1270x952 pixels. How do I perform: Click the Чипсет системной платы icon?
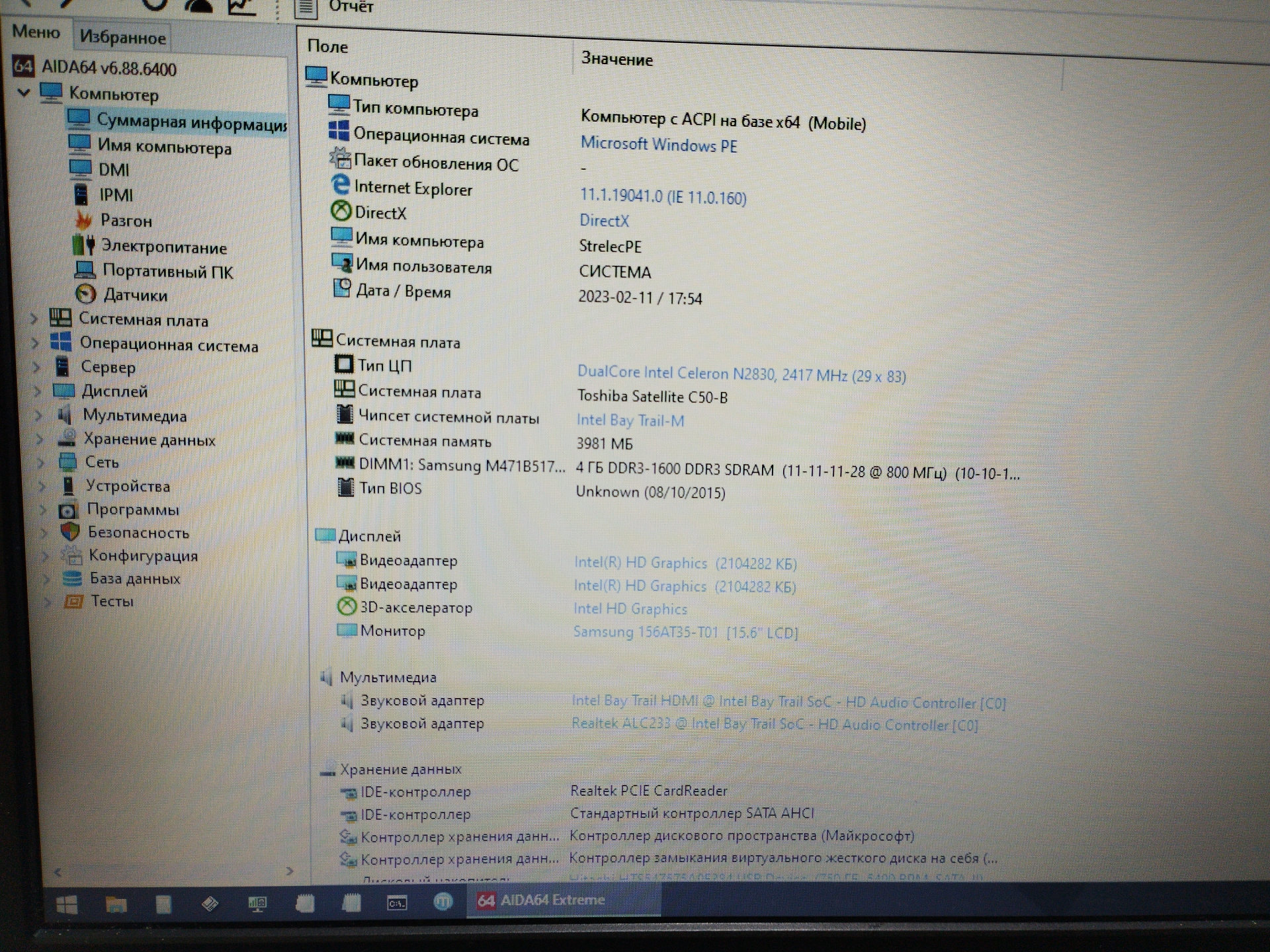(x=345, y=415)
